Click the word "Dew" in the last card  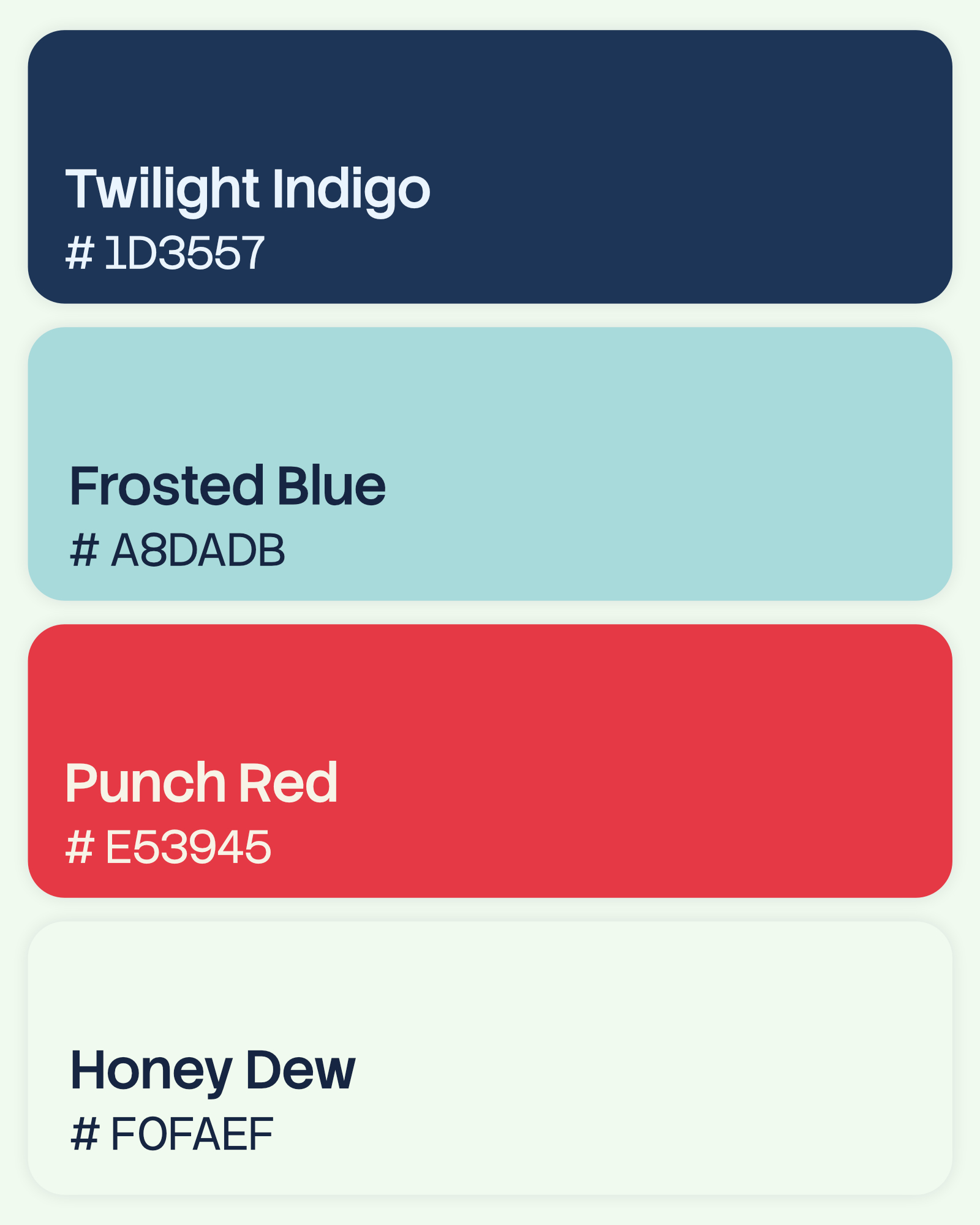point(301,1070)
